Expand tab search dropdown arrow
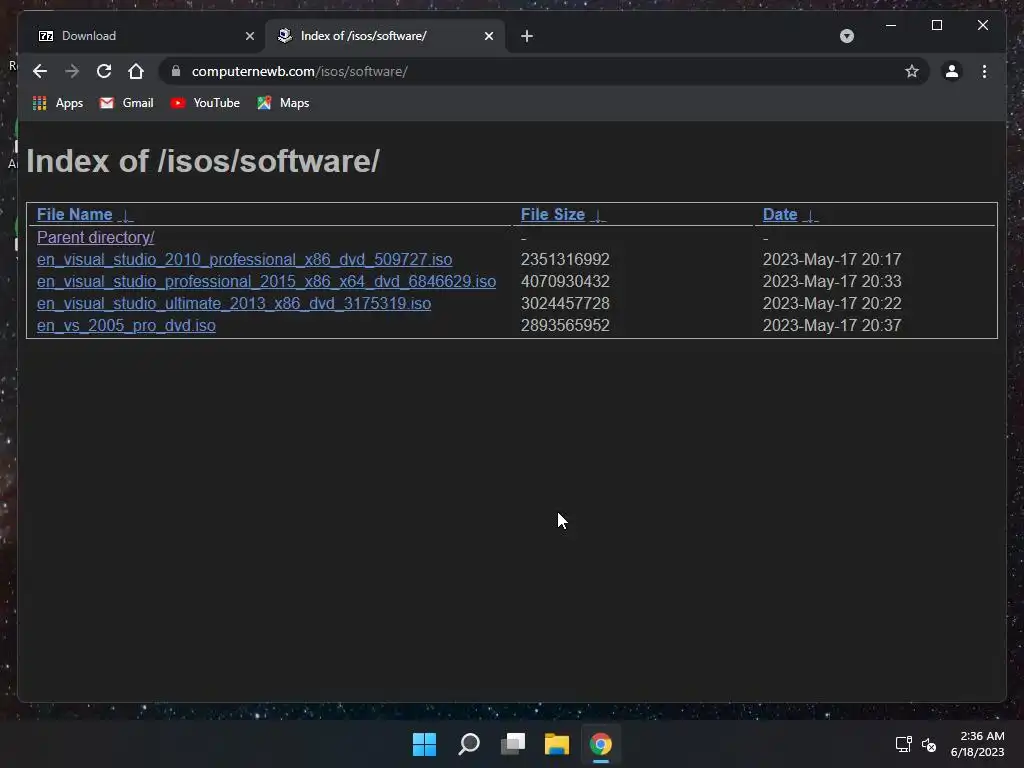Screen dimensions: 1024x768 click(846, 36)
